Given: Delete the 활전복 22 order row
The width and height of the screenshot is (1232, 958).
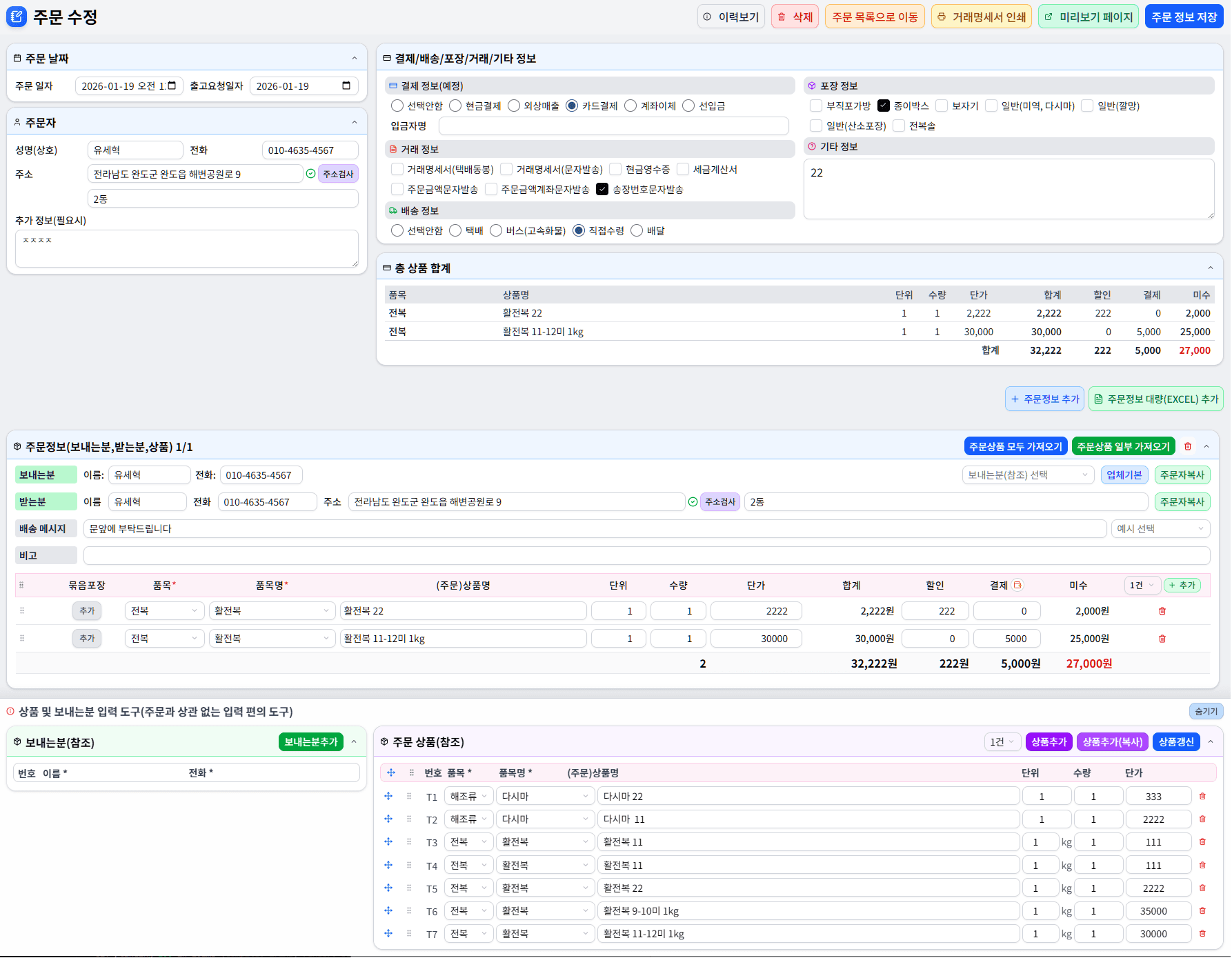Looking at the screenshot, I should pyautogui.click(x=1162, y=611).
